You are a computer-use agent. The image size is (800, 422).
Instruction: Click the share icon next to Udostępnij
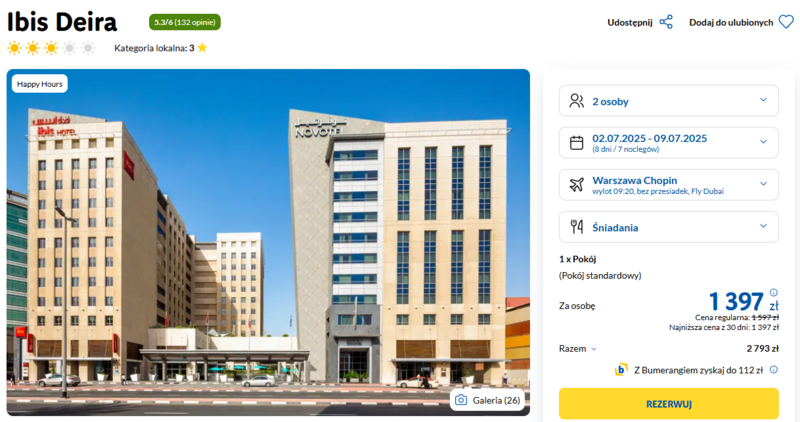[666, 22]
